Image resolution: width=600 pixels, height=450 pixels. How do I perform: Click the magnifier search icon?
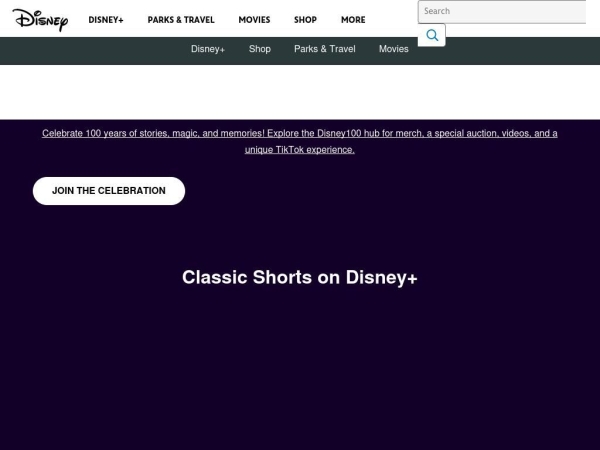click(x=432, y=35)
